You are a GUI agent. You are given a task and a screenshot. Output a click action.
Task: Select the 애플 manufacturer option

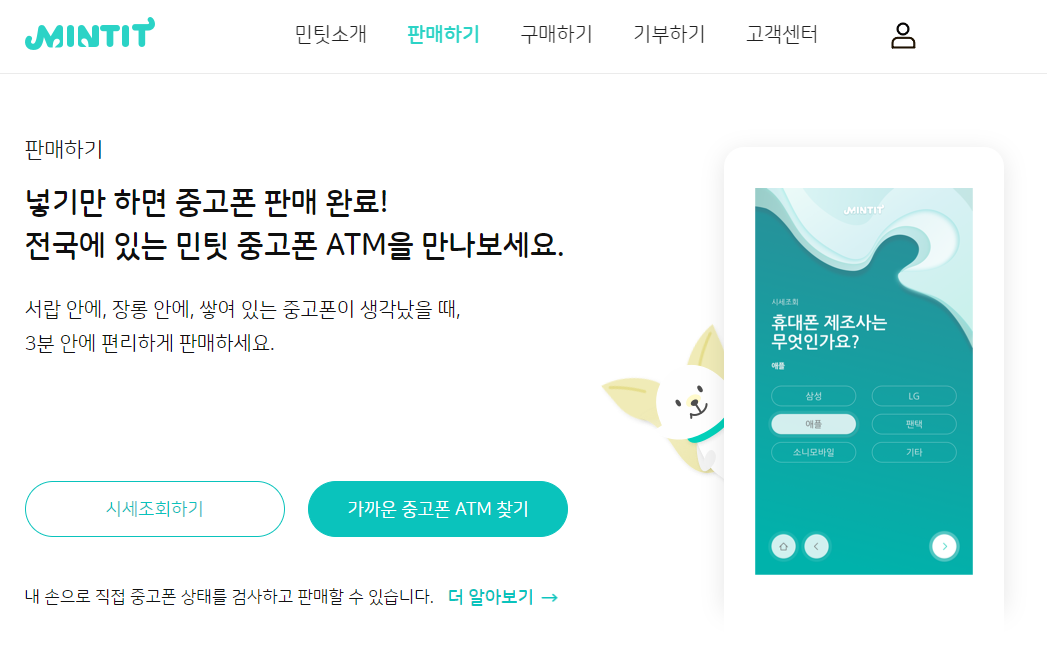[813, 424]
